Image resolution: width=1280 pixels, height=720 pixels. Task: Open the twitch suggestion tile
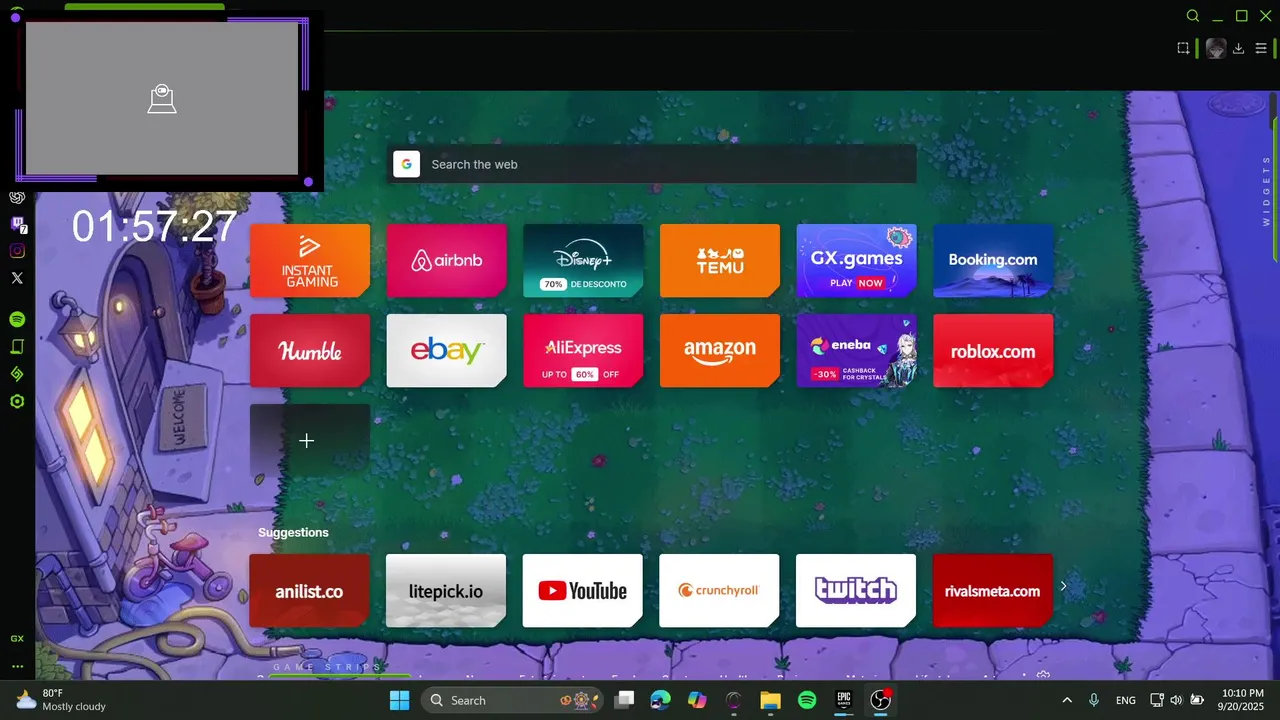[x=856, y=591]
